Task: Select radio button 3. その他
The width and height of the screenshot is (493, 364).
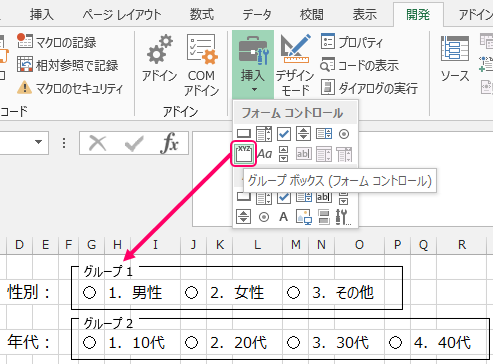Action: click(293, 292)
